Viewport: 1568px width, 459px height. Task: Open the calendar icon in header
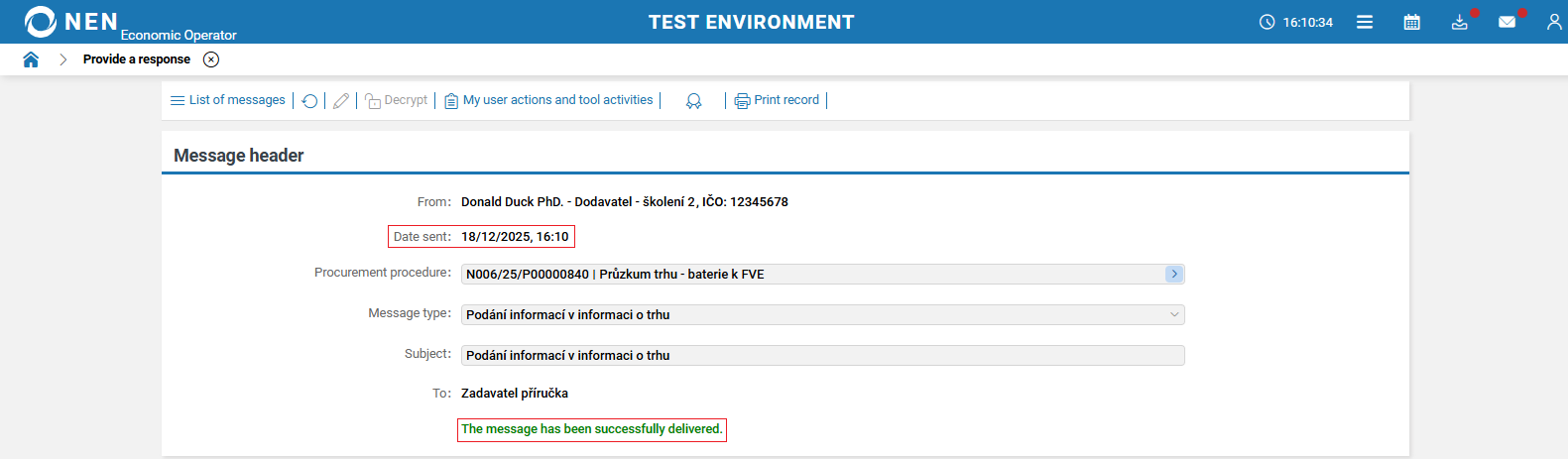tap(1412, 22)
